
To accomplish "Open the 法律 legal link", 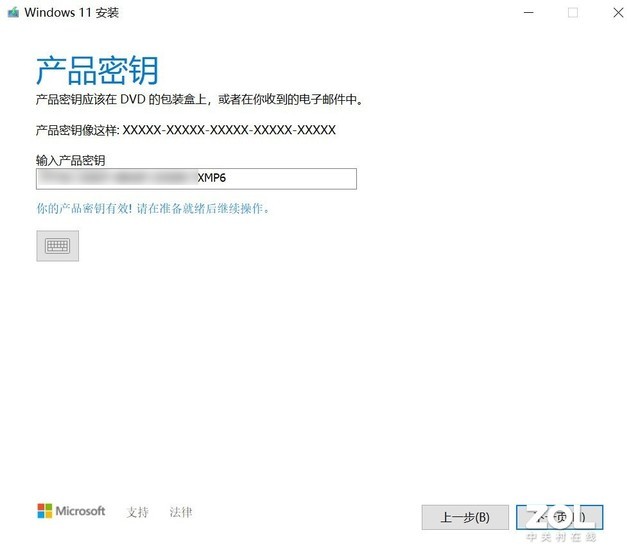I will (181, 512).
